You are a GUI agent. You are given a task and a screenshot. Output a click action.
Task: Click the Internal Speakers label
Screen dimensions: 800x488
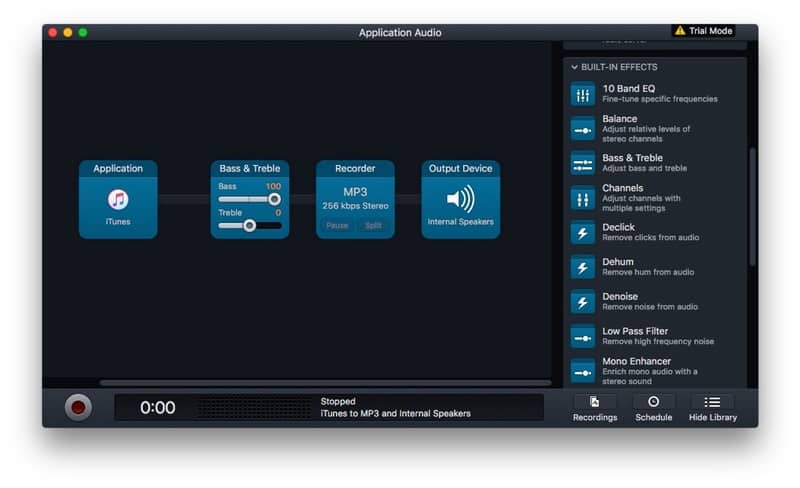click(x=460, y=222)
